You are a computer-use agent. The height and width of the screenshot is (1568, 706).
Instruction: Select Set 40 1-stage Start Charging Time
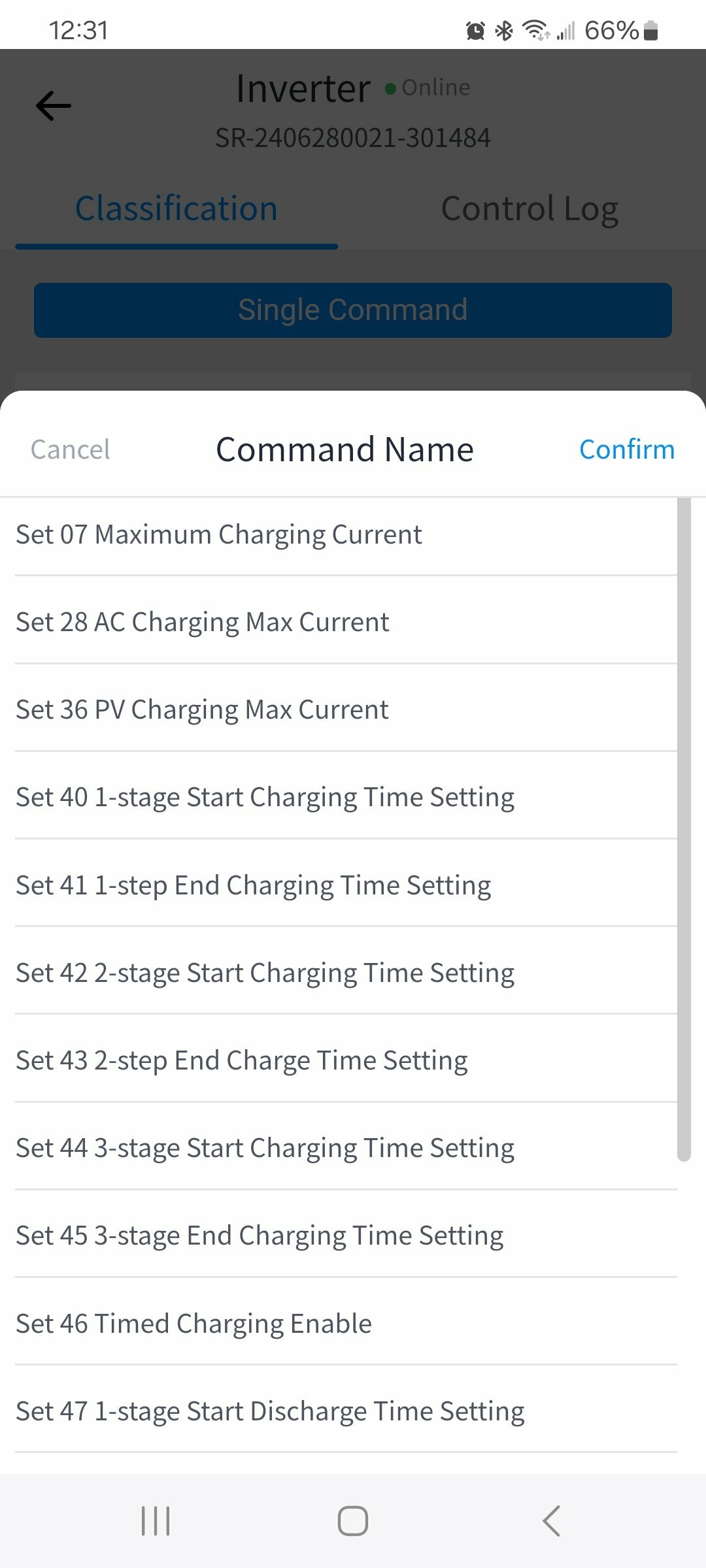point(346,796)
